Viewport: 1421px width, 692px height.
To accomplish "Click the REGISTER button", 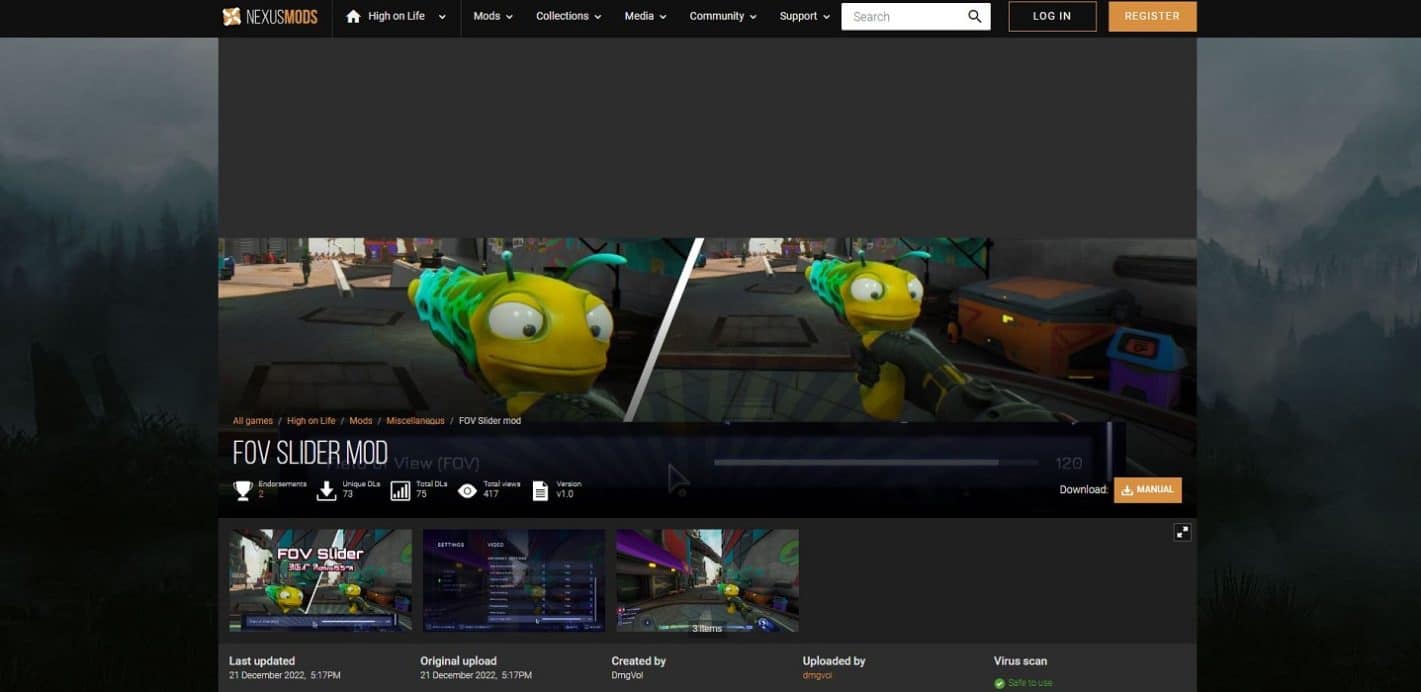I will pyautogui.click(x=1152, y=16).
